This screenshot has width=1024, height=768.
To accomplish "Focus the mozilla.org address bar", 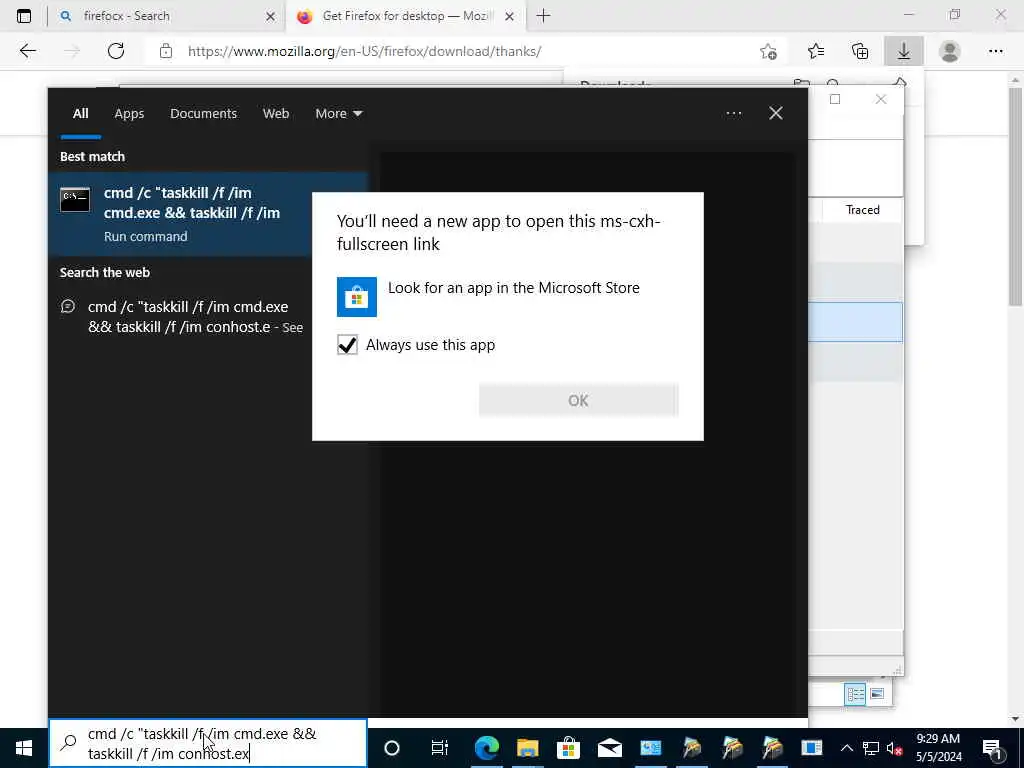I will 457,51.
